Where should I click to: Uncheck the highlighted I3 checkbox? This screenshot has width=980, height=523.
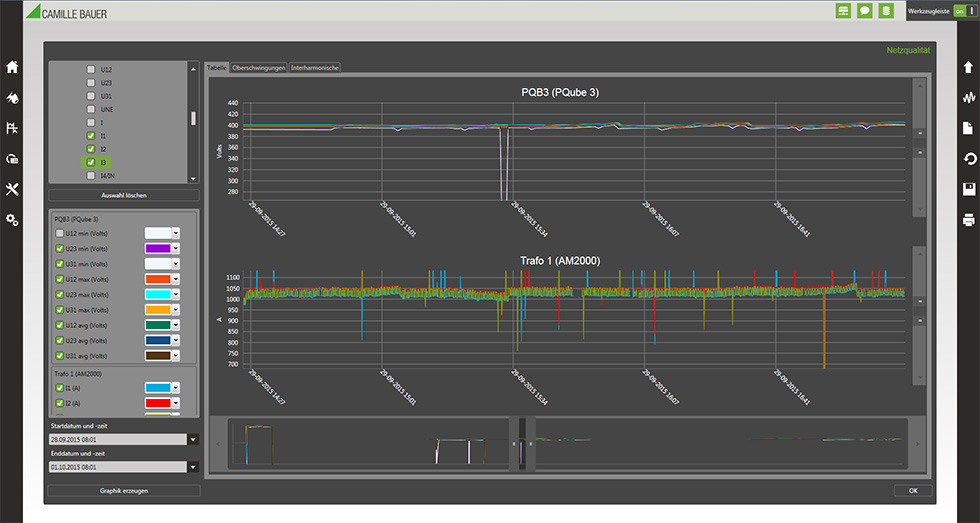91,162
